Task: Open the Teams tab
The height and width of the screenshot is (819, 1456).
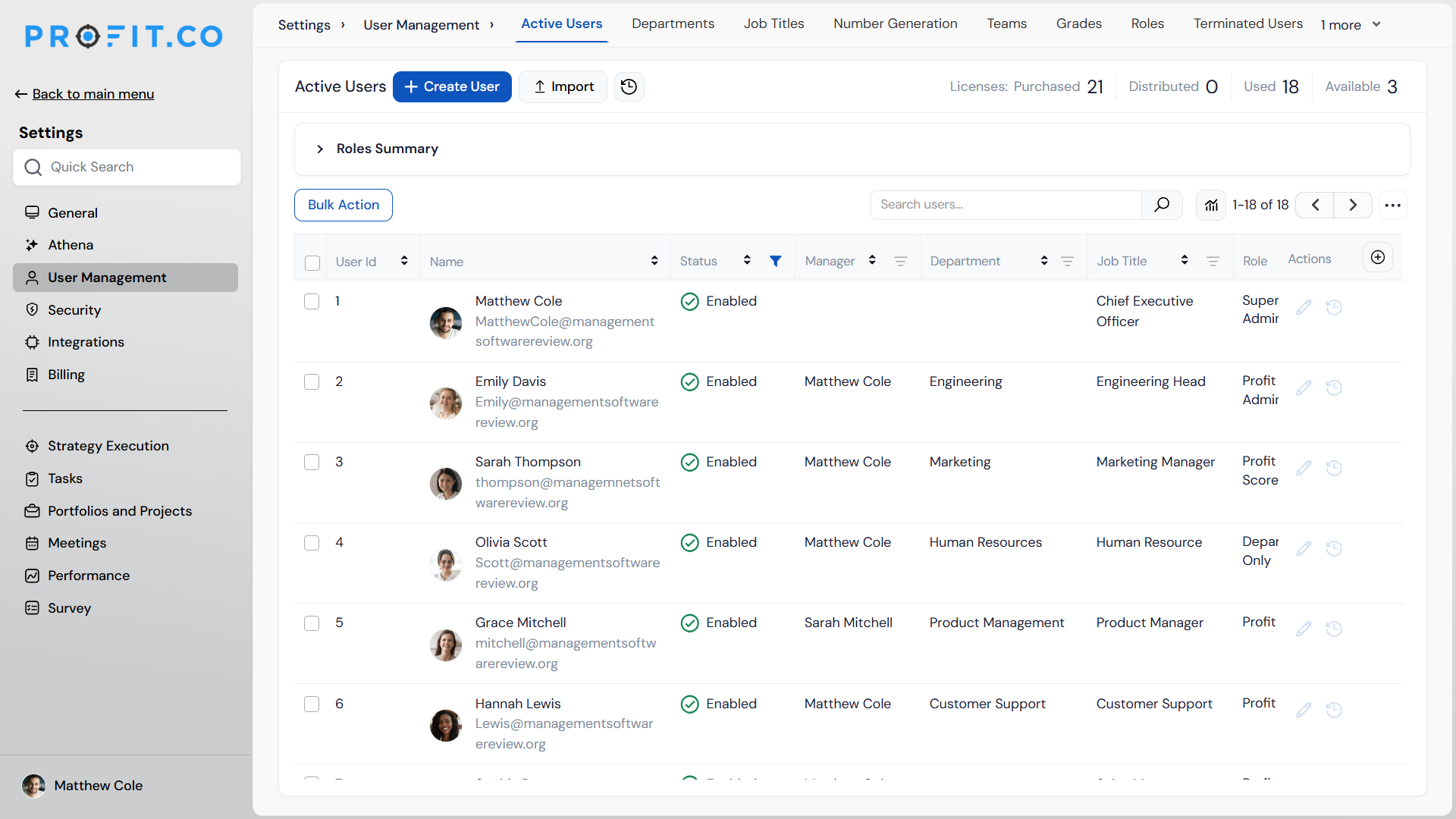Action: pos(1006,24)
